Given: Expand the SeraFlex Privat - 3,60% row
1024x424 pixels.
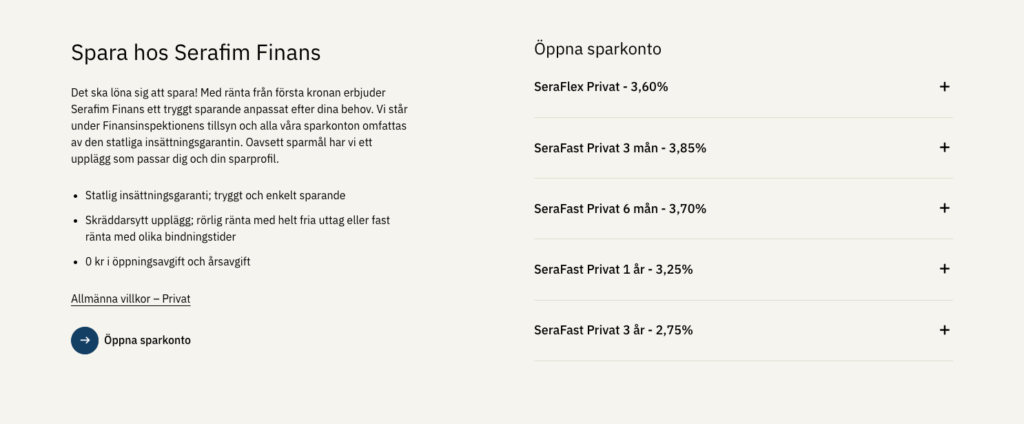Looking at the screenshot, I should tap(601, 87).
